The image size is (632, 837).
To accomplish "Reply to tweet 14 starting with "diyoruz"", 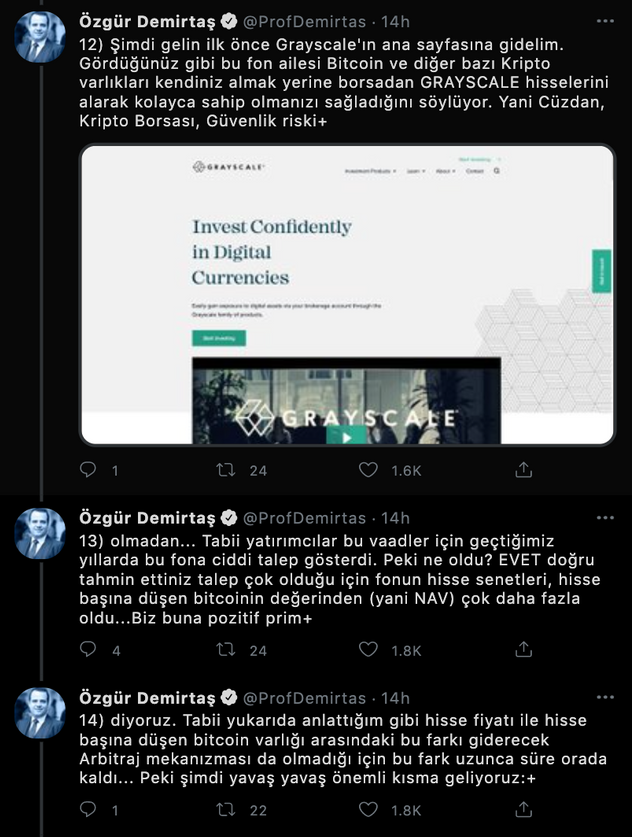I will click(89, 809).
